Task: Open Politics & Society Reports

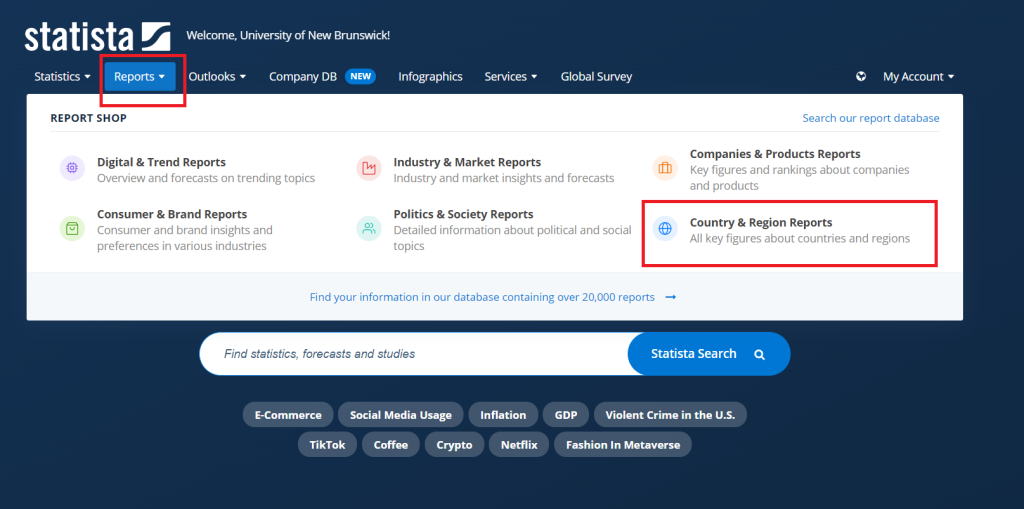Action: click(x=463, y=214)
